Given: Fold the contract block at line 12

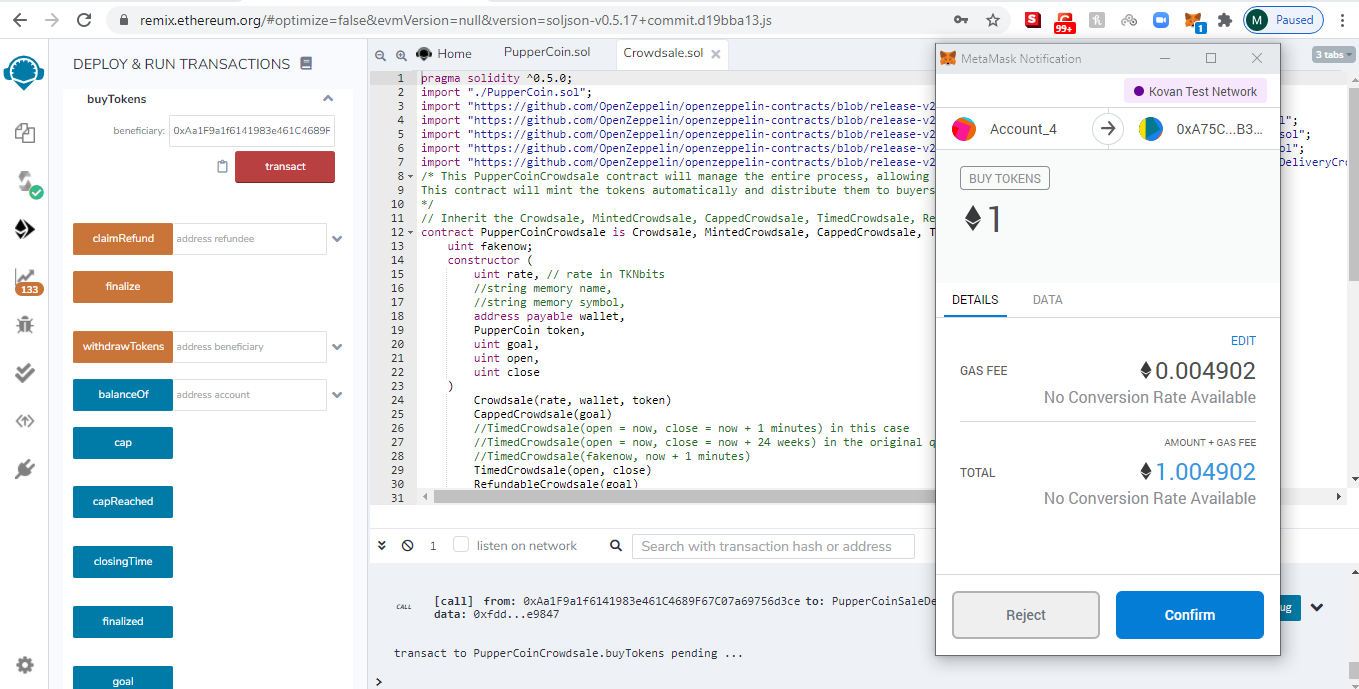Looking at the screenshot, I should pos(411,232).
